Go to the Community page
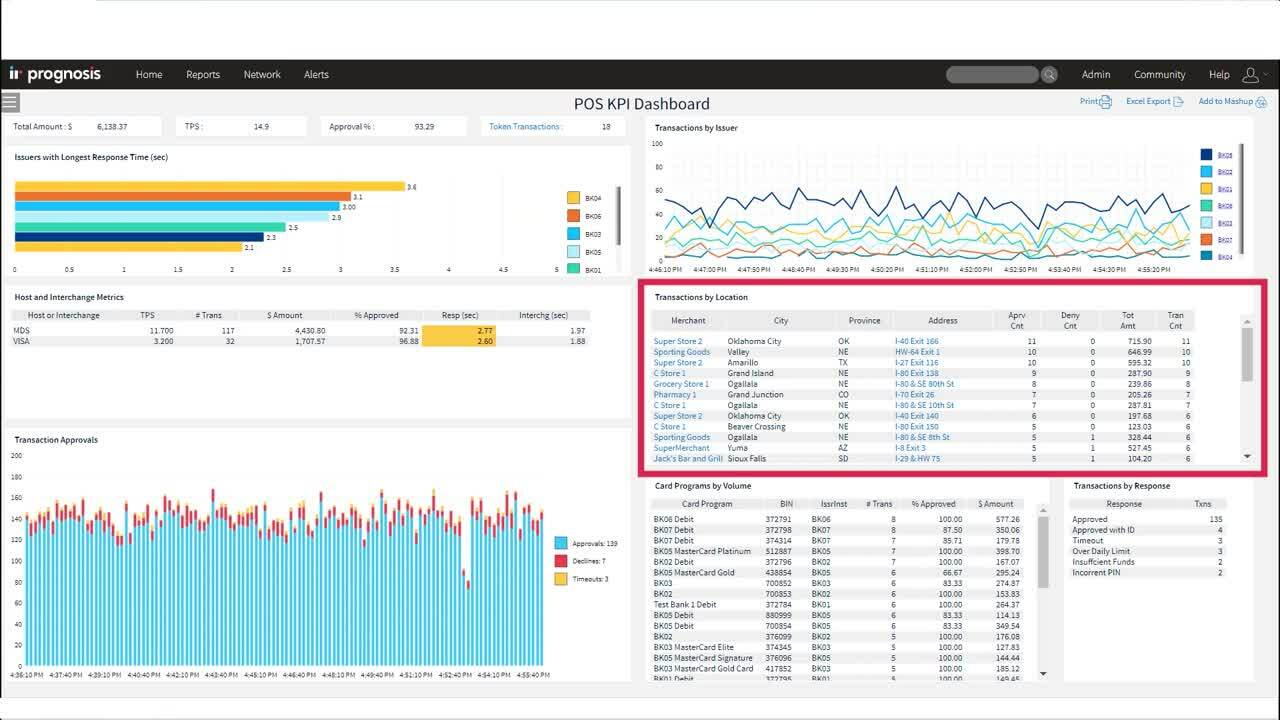This screenshot has width=1280, height=720. pyautogui.click(x=1159, y=75)
